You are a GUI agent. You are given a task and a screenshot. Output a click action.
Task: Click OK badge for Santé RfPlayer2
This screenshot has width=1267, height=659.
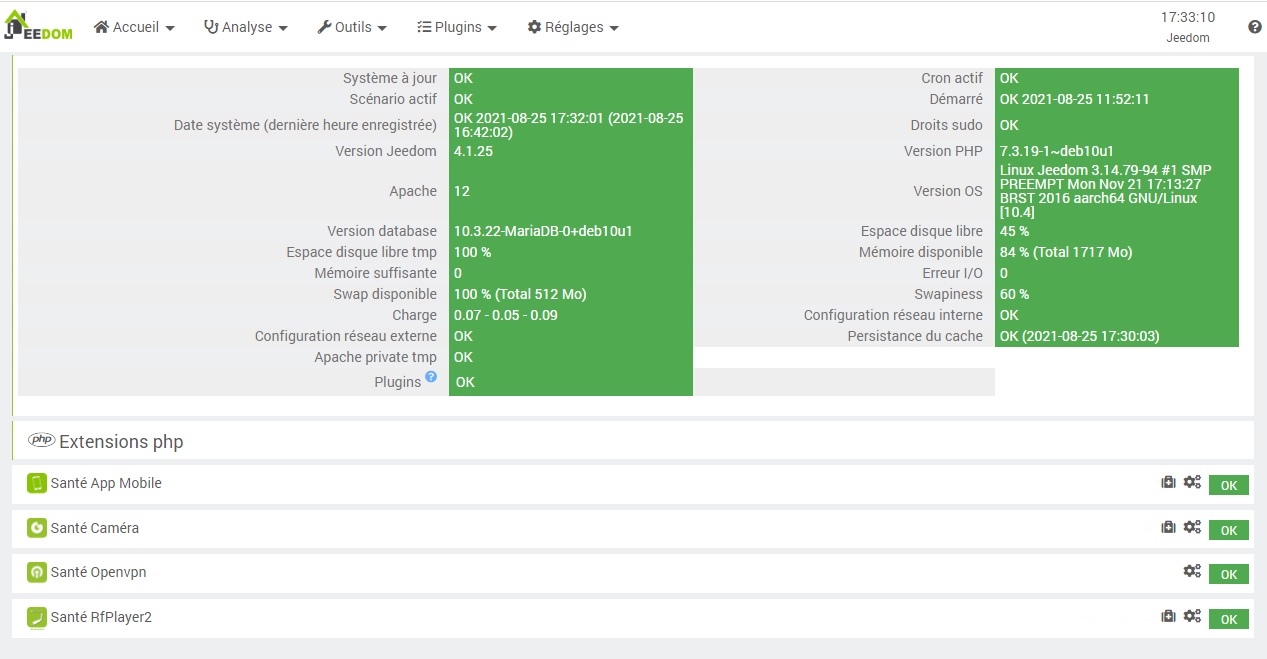1229,619
